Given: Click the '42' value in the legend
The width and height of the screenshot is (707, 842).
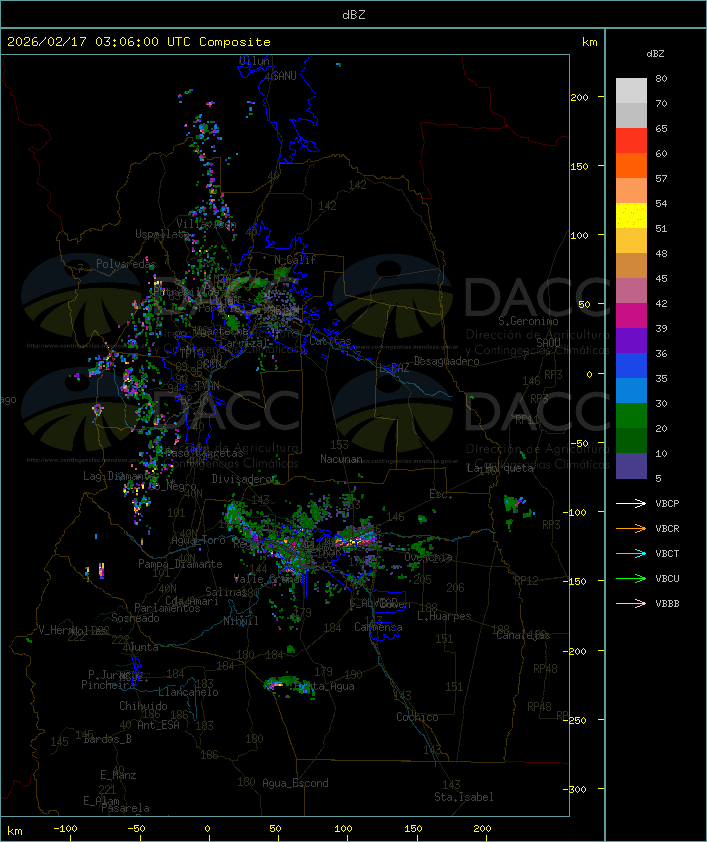Looking at the screenshot, I should (x=661, y=303).
